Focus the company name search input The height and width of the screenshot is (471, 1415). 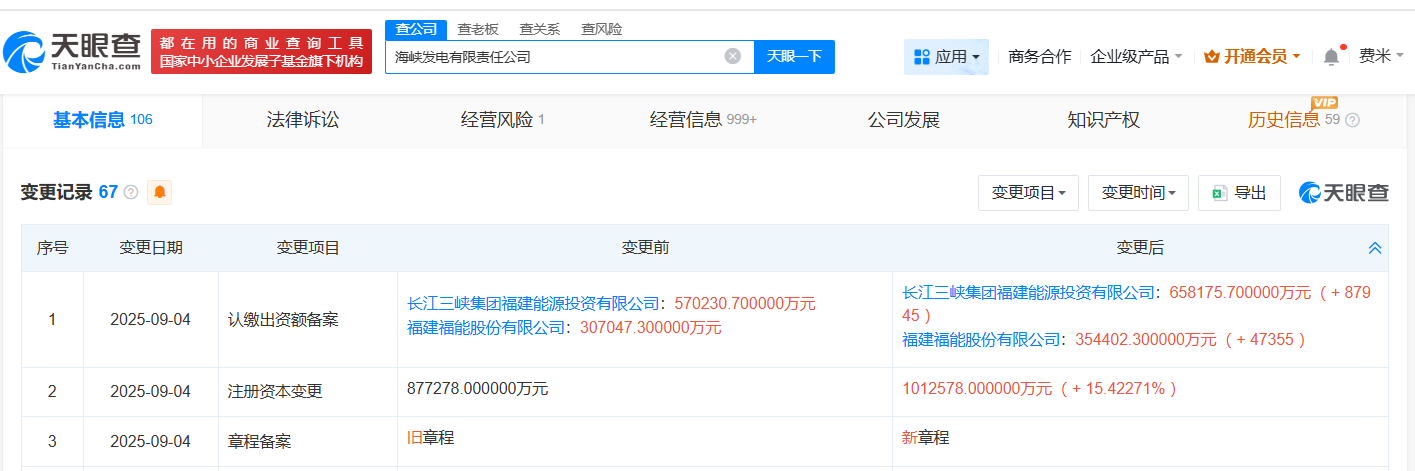[555, 57]
